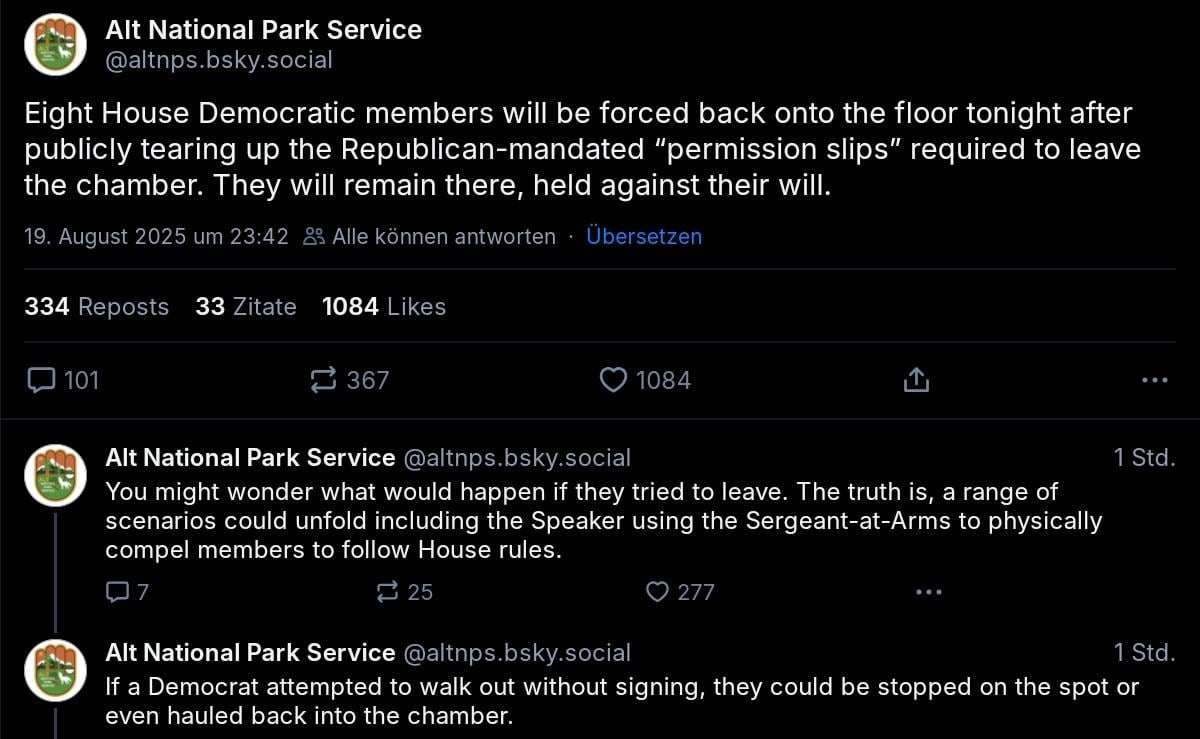View the 1084 Likes list
The width and height of the screenshot is (1200, 739).
[384, 307]
